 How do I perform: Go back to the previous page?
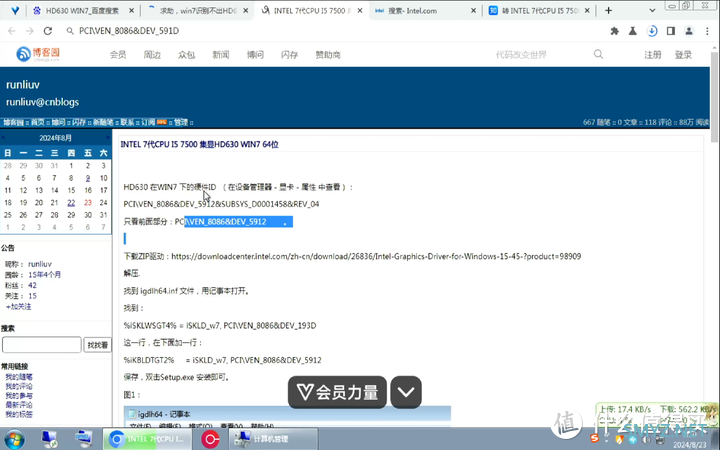(12, 31)
